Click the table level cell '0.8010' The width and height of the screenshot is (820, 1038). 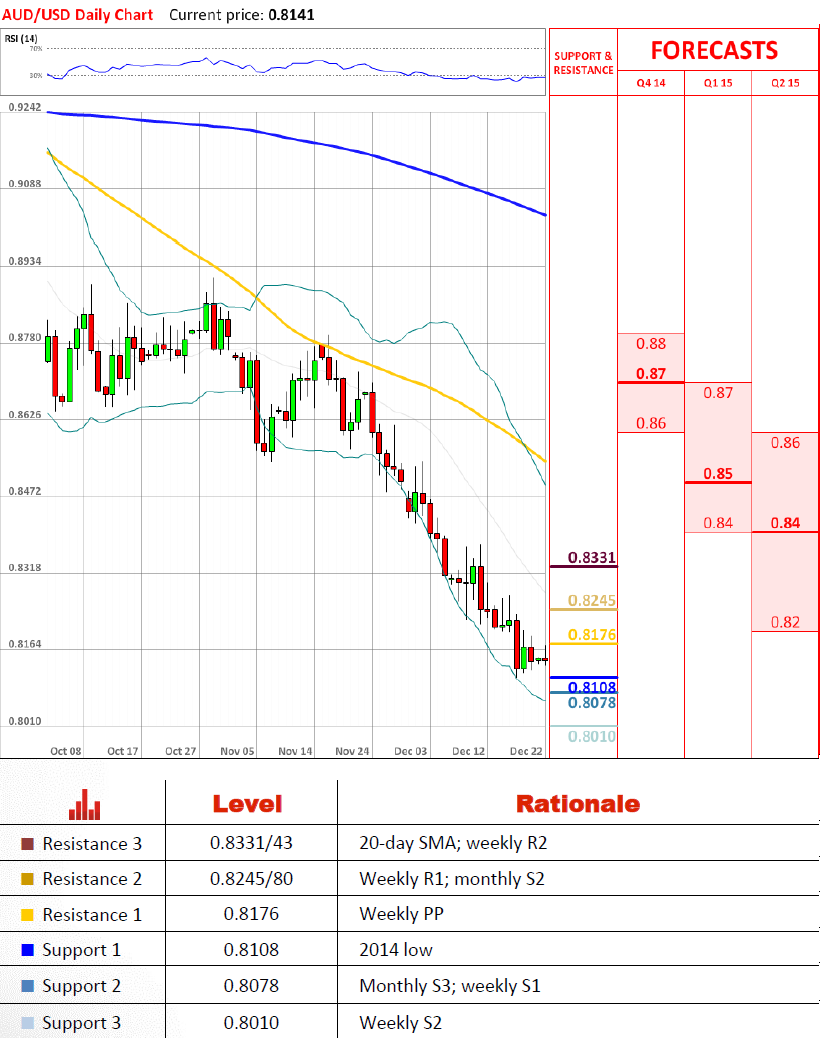tap(251, 1022)
